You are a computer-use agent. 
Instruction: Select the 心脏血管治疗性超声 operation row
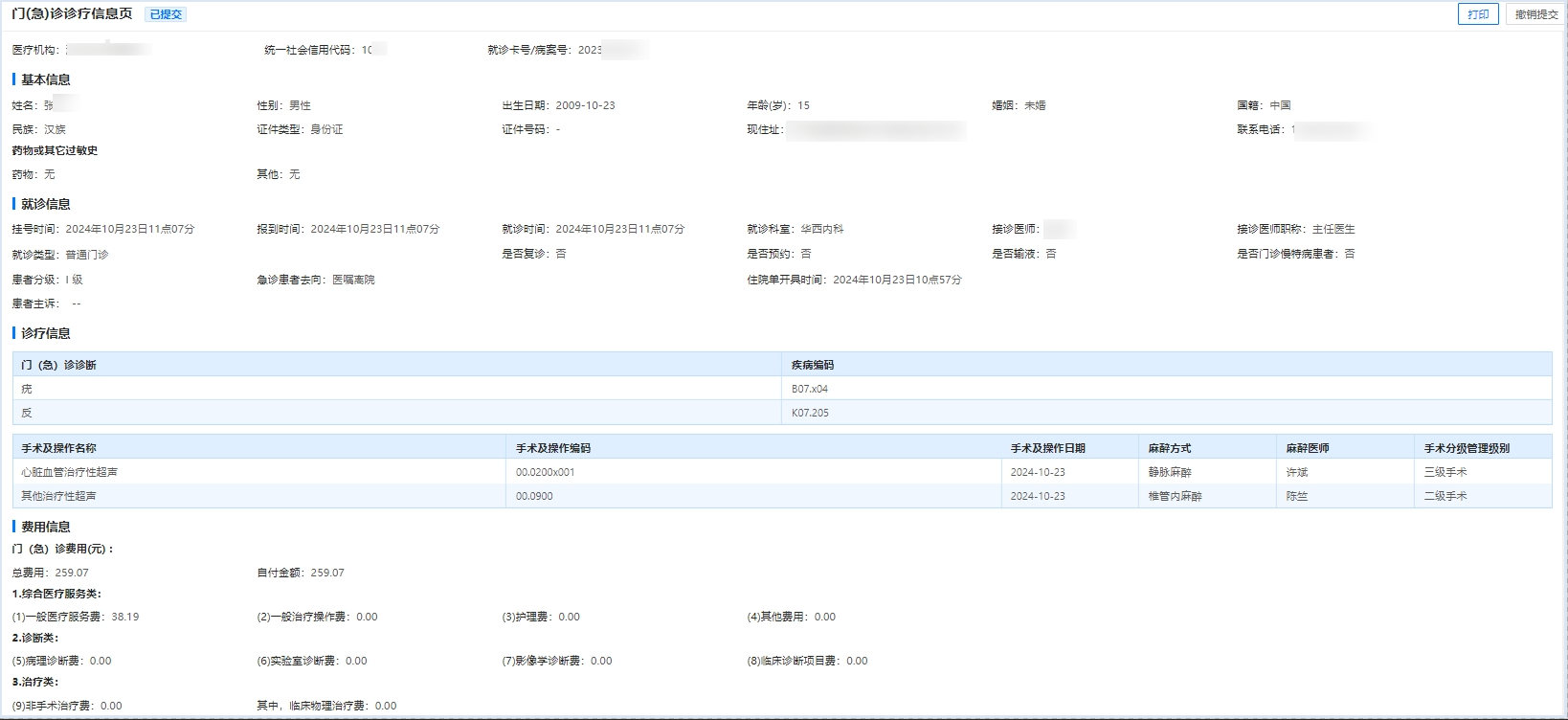pos(782,472)
